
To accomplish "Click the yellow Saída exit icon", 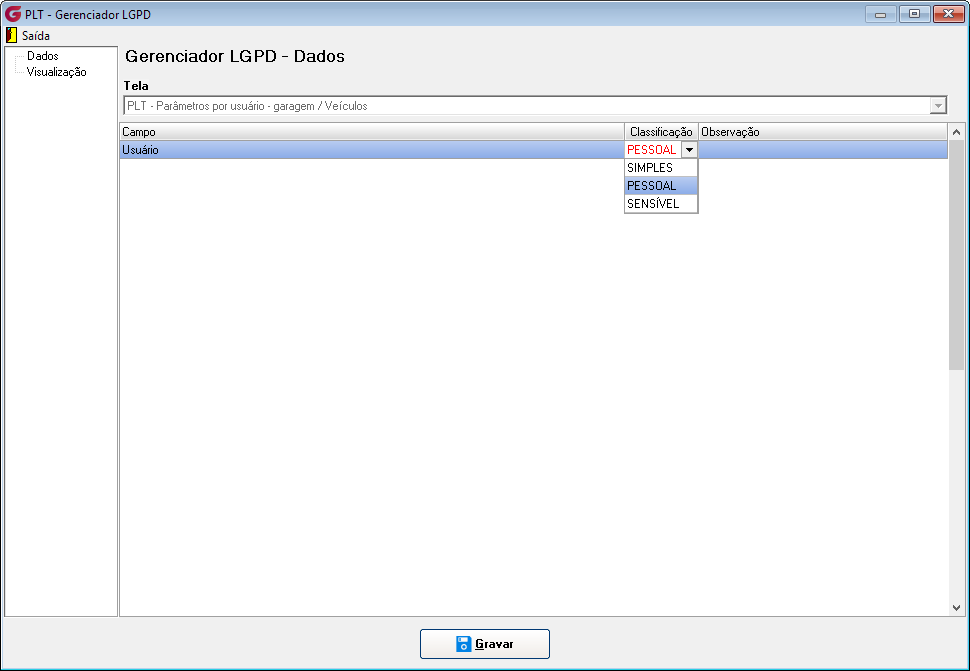I will point(11,35).
